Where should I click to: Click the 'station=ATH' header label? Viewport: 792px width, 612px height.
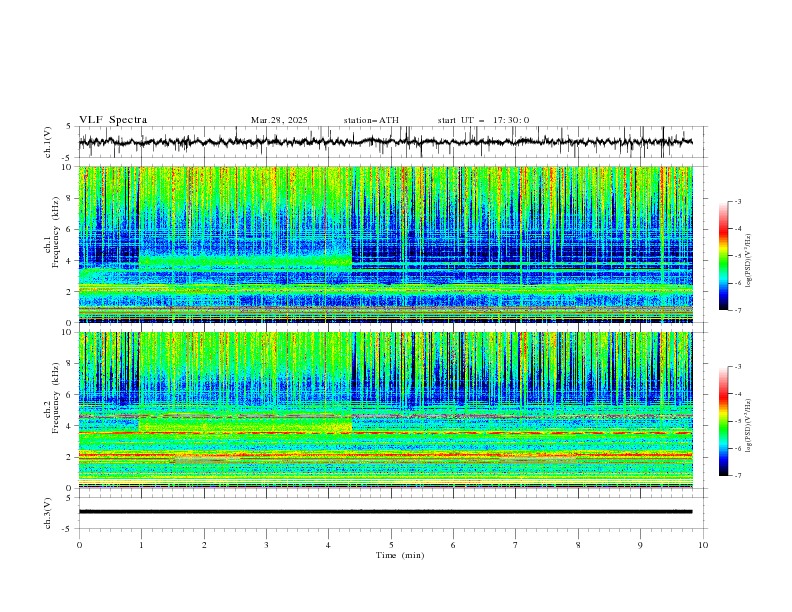371,120
